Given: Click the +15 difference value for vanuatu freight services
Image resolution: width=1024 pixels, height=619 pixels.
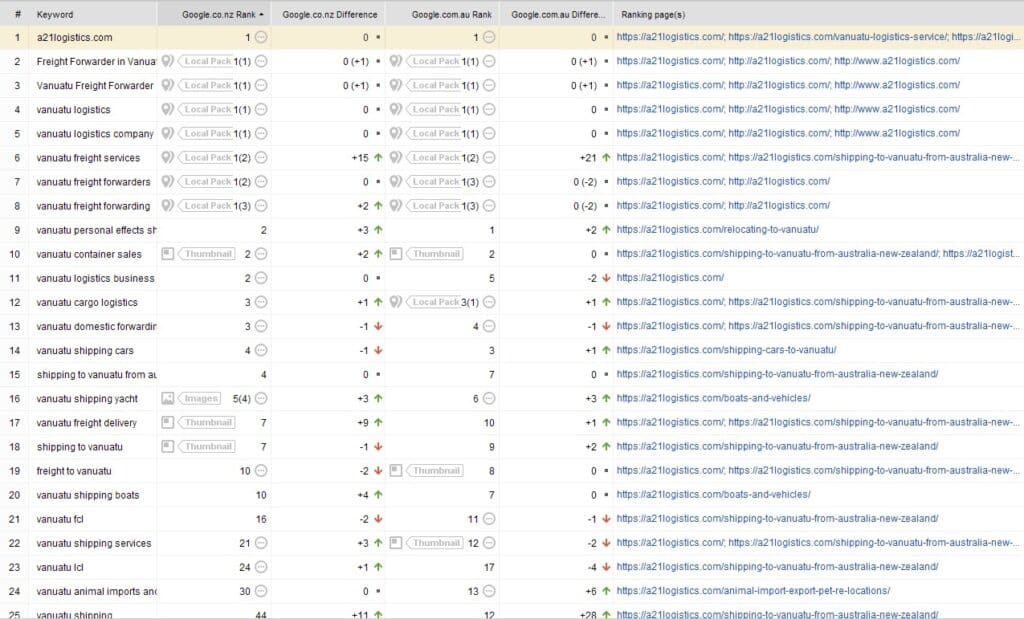Looking at the screenshot, I should pyautogui.click(x=360, y=158).
